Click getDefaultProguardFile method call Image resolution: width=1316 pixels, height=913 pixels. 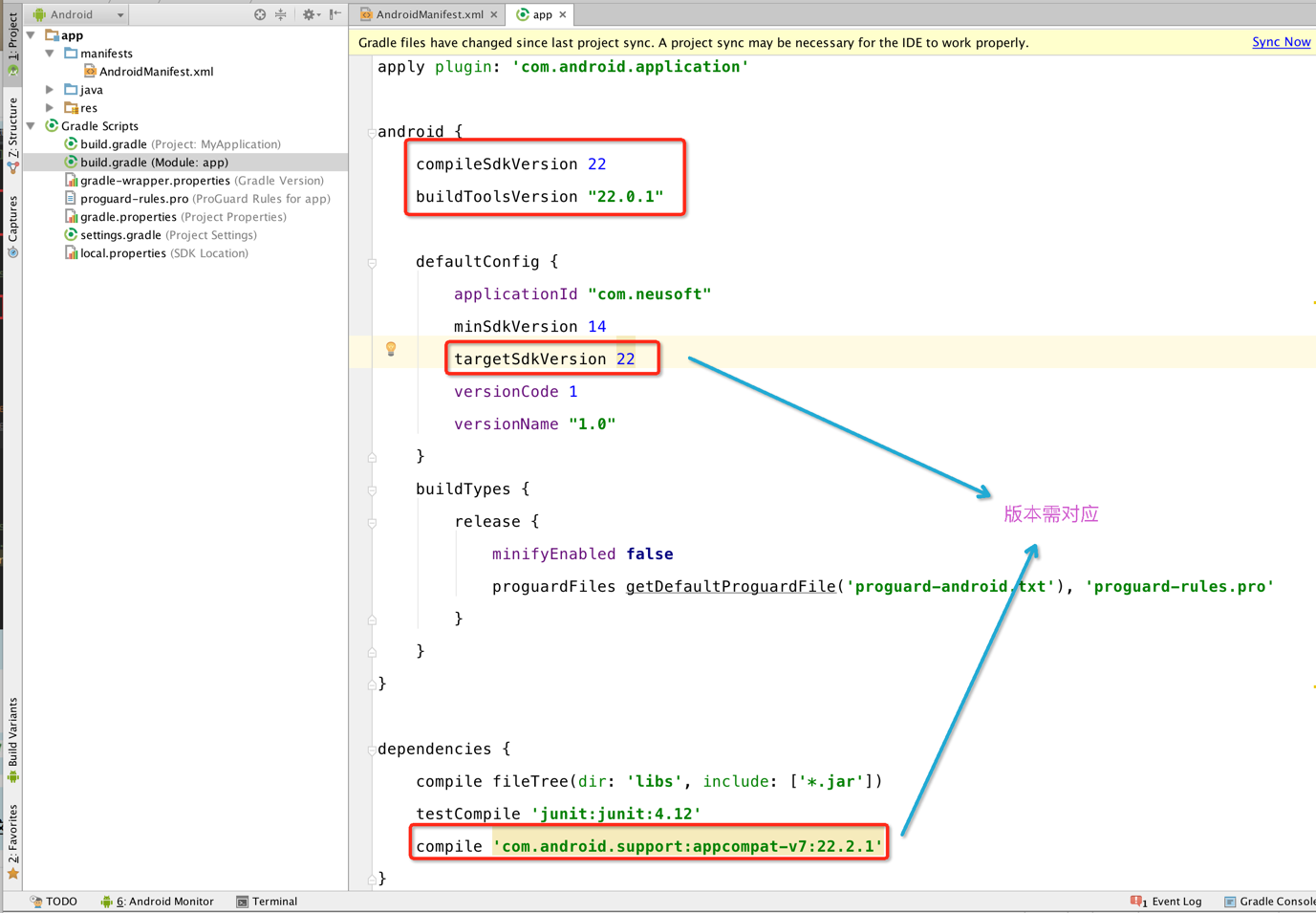coord(731,587)
